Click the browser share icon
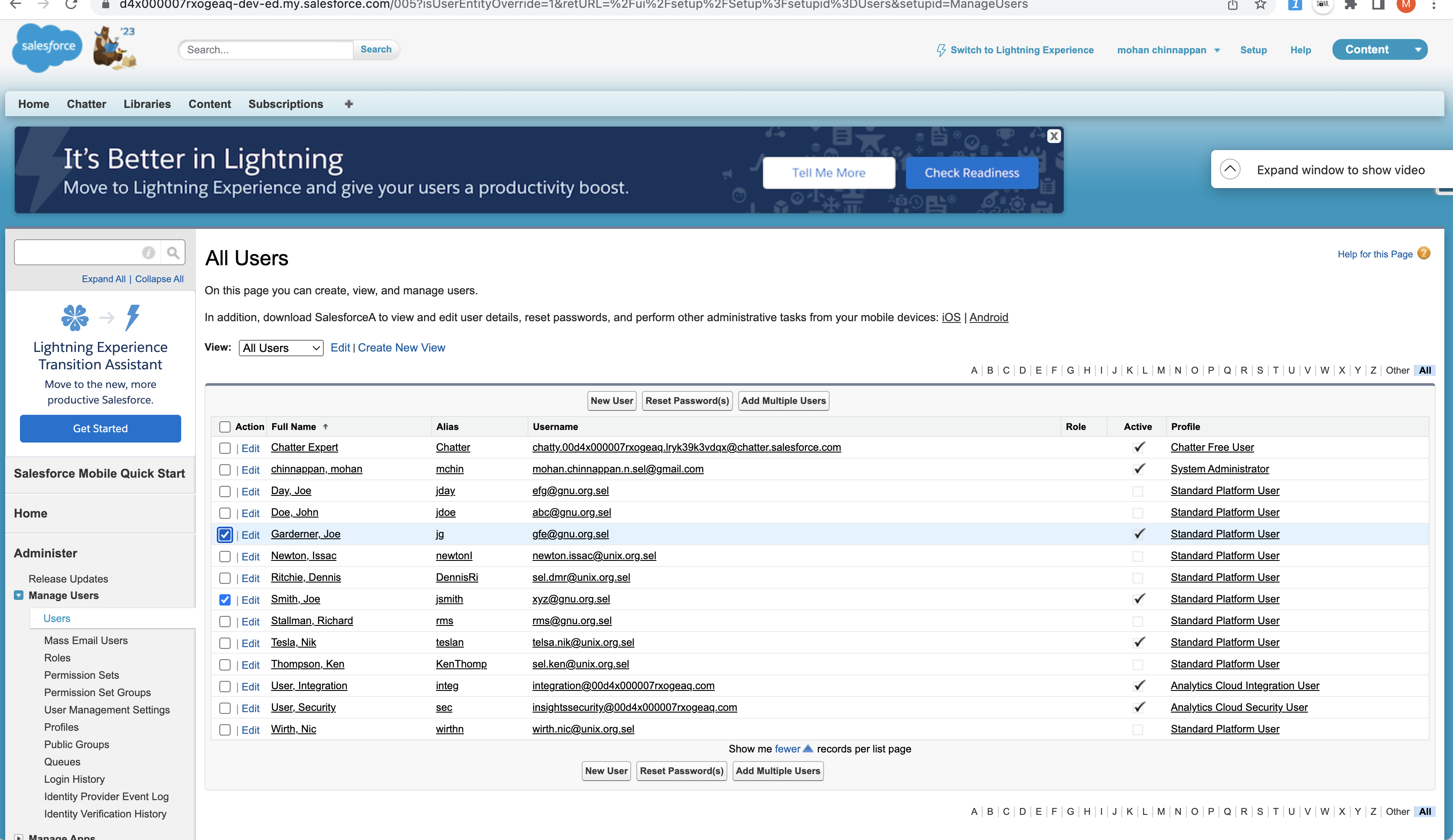The width and height of the screenshot is (1453, 840). [x=1233, y=5]
